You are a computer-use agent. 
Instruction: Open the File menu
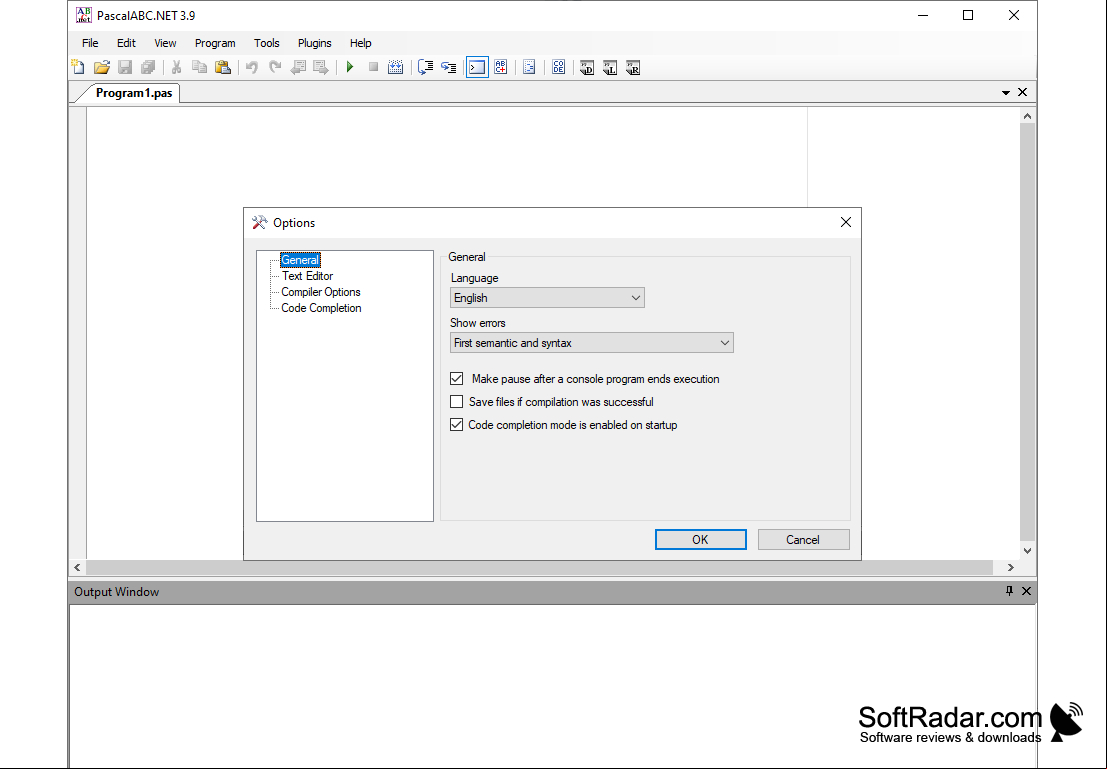pyautogui.click(x=90, y=43)
